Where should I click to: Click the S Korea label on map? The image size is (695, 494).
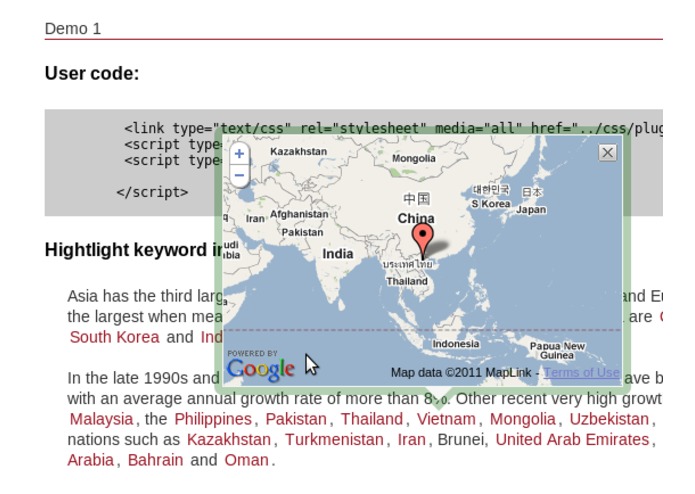tap(491, 204)
